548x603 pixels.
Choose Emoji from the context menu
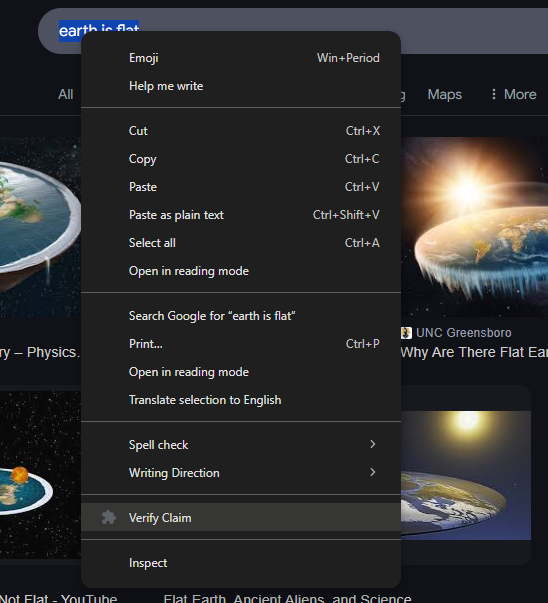pos(241,58)
